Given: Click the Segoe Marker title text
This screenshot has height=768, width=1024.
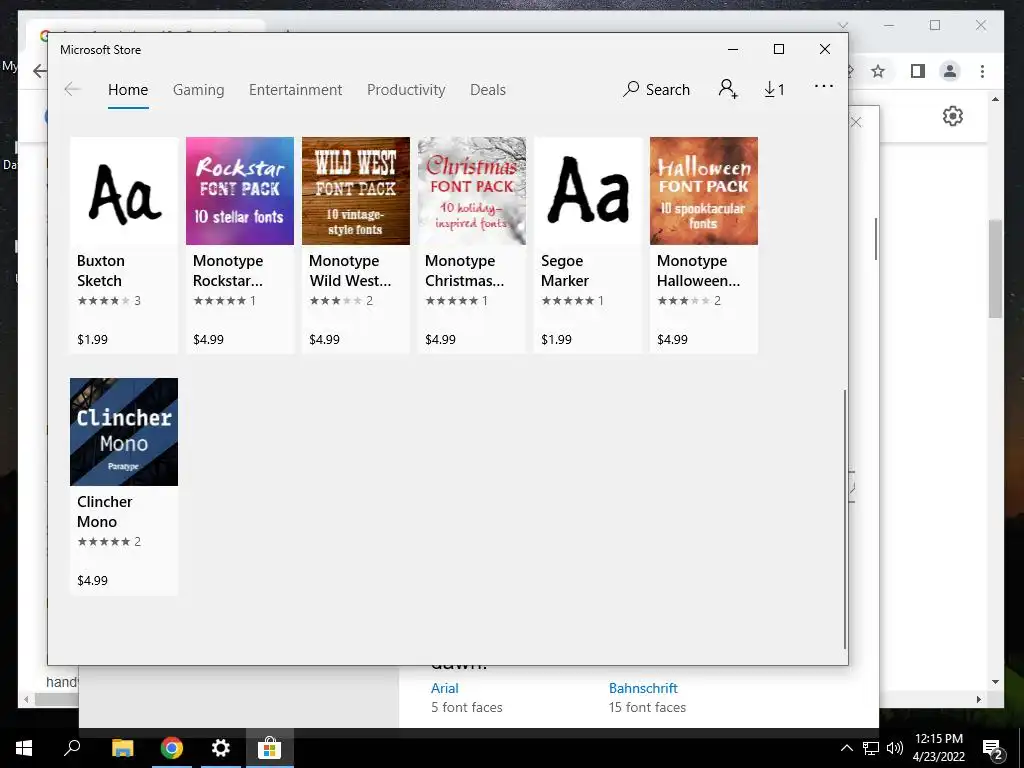Looking at the screenshot, I should point(565,270).
